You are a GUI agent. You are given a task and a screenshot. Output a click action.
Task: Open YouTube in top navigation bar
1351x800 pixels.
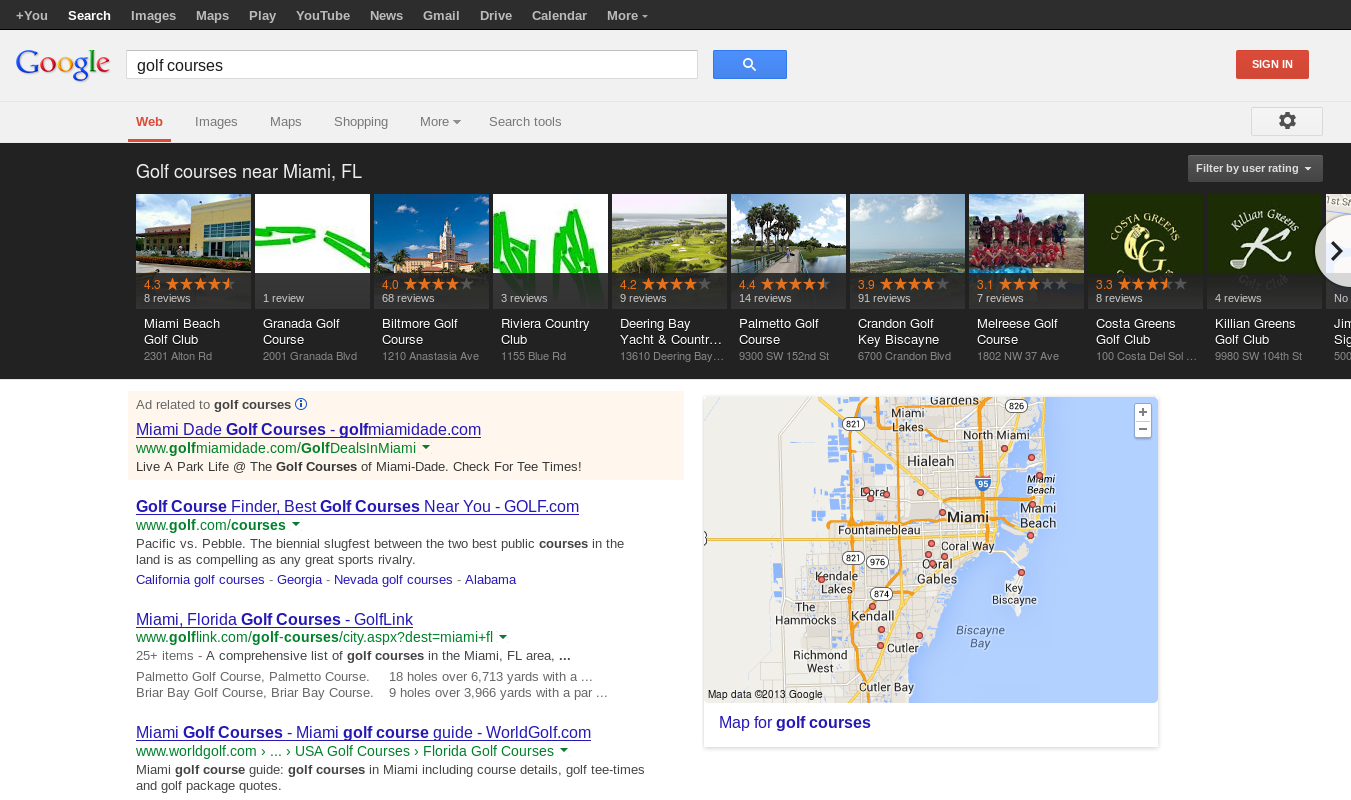[x=323, y=15]
